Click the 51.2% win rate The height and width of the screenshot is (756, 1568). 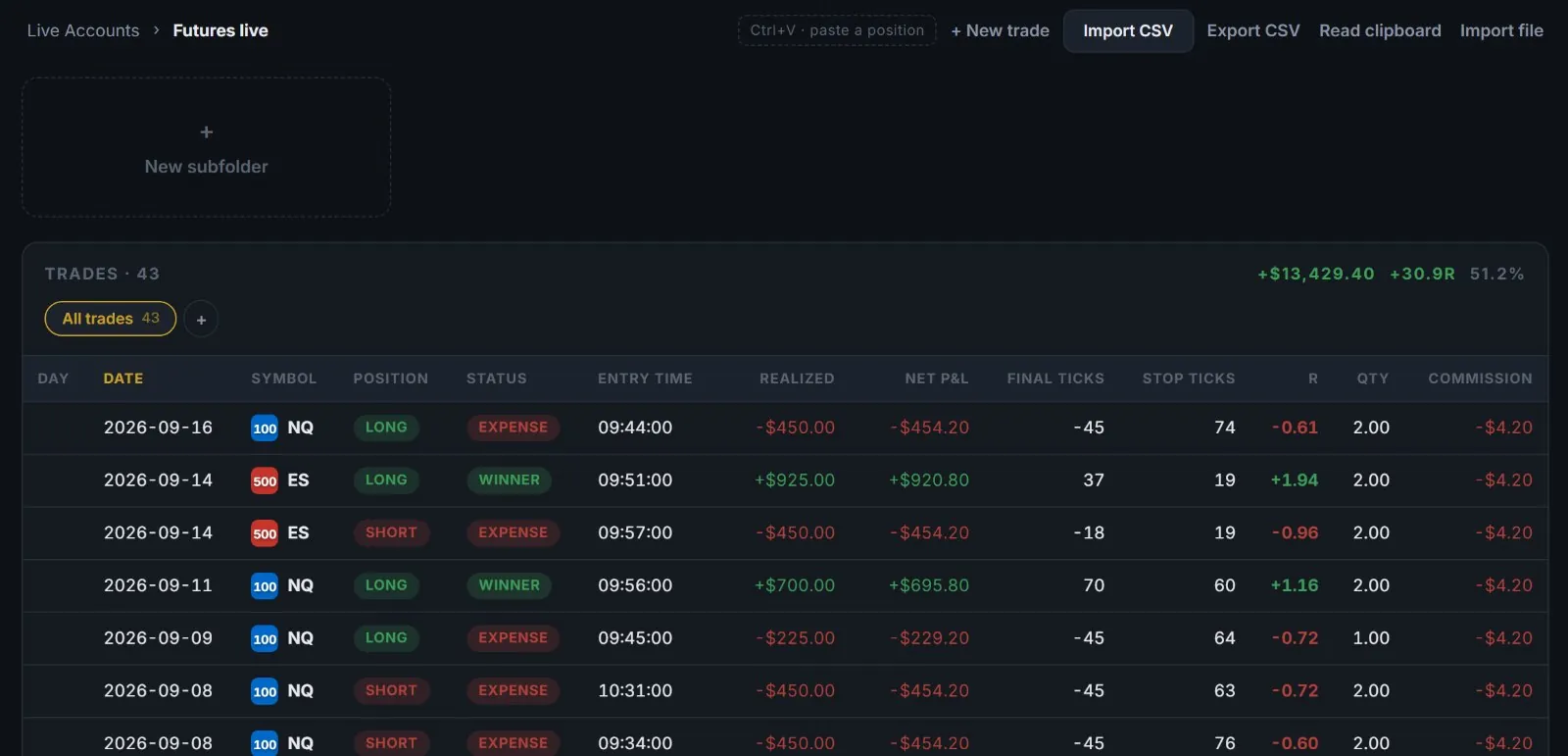point(1497,275)
